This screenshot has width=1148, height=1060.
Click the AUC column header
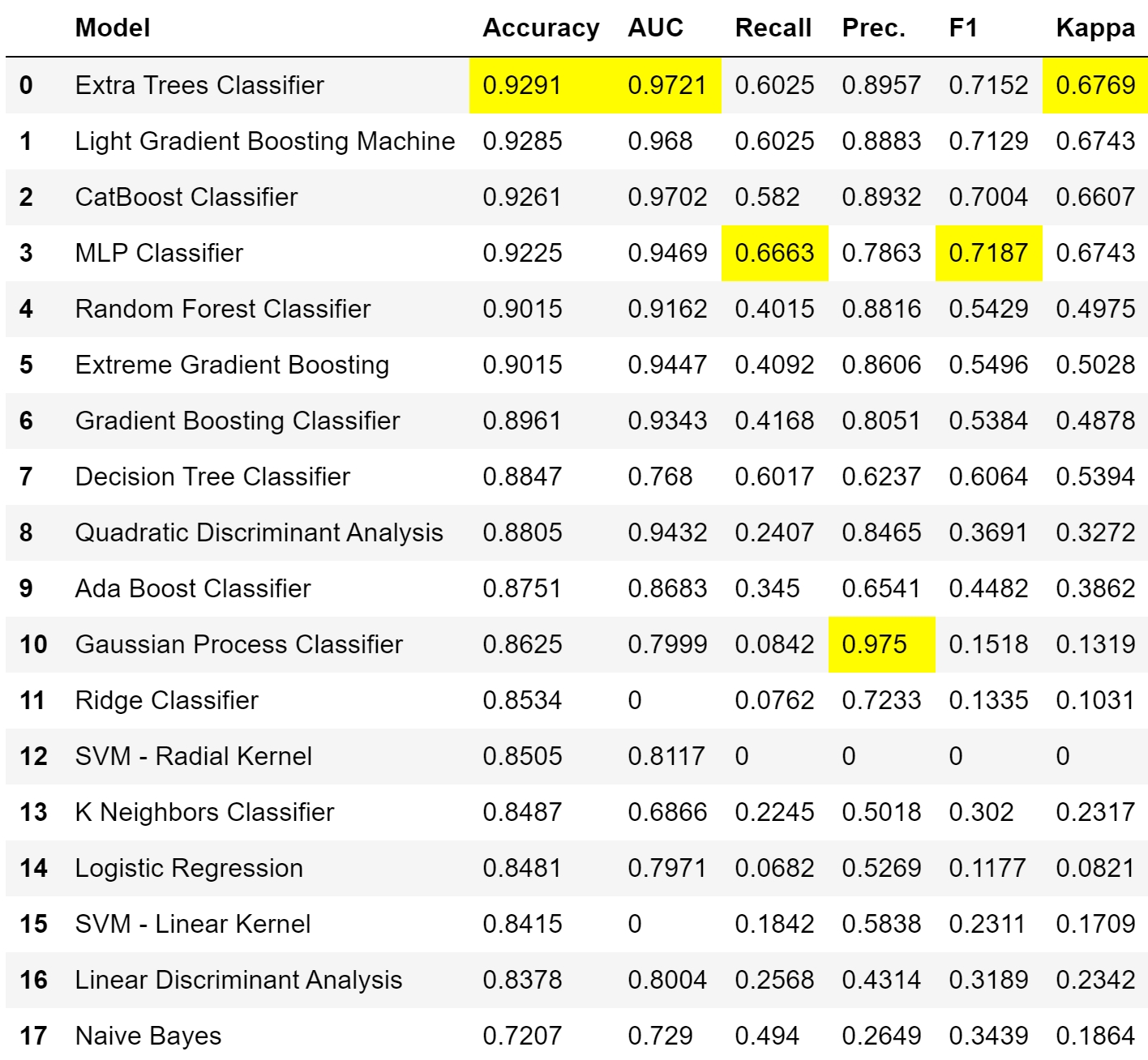point(655,28)
